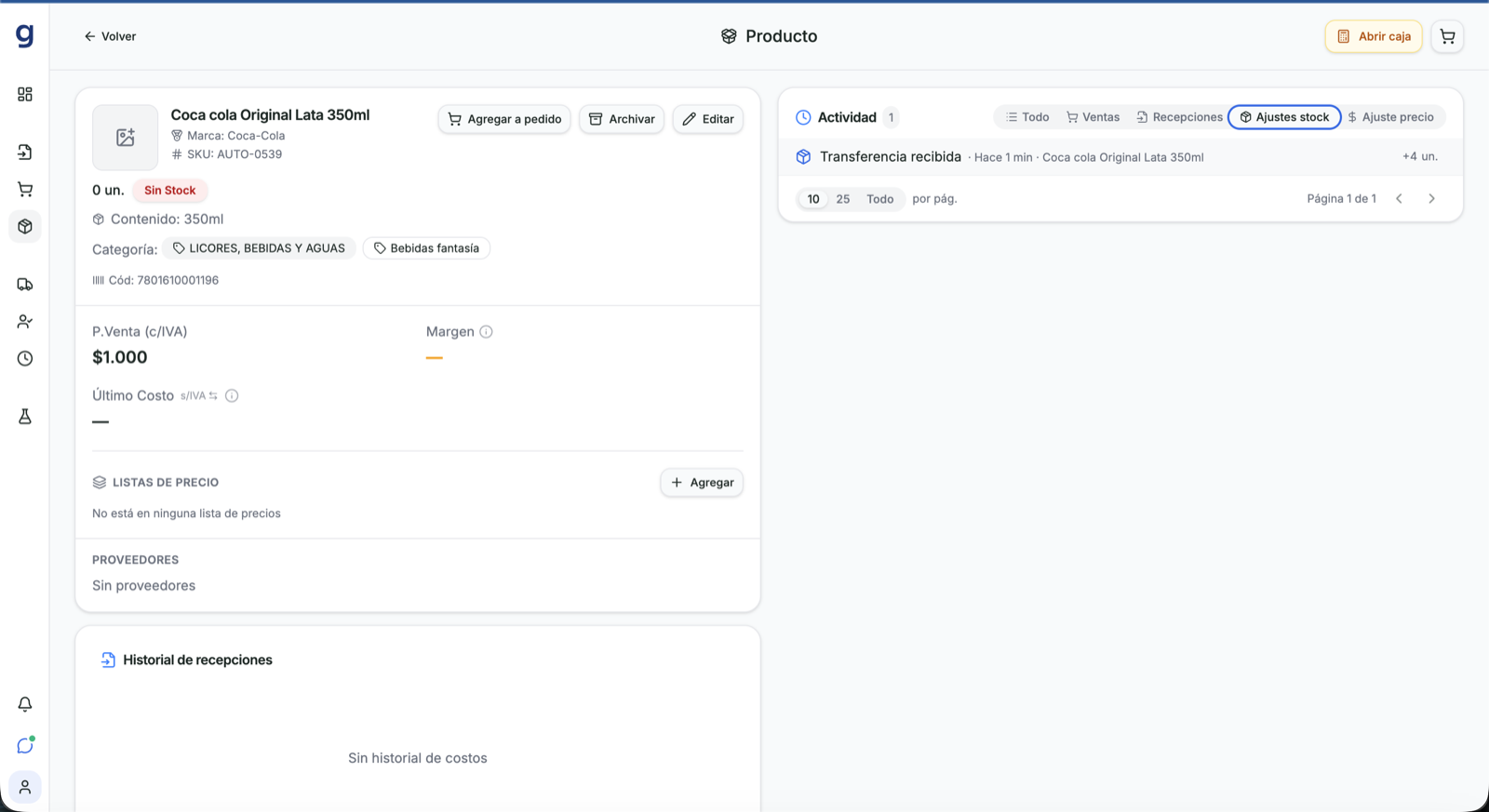This screenshot has height=812, width=1489.
Task: Open the delivery truck icon in sidebar
Action: [x=25, y=285]
